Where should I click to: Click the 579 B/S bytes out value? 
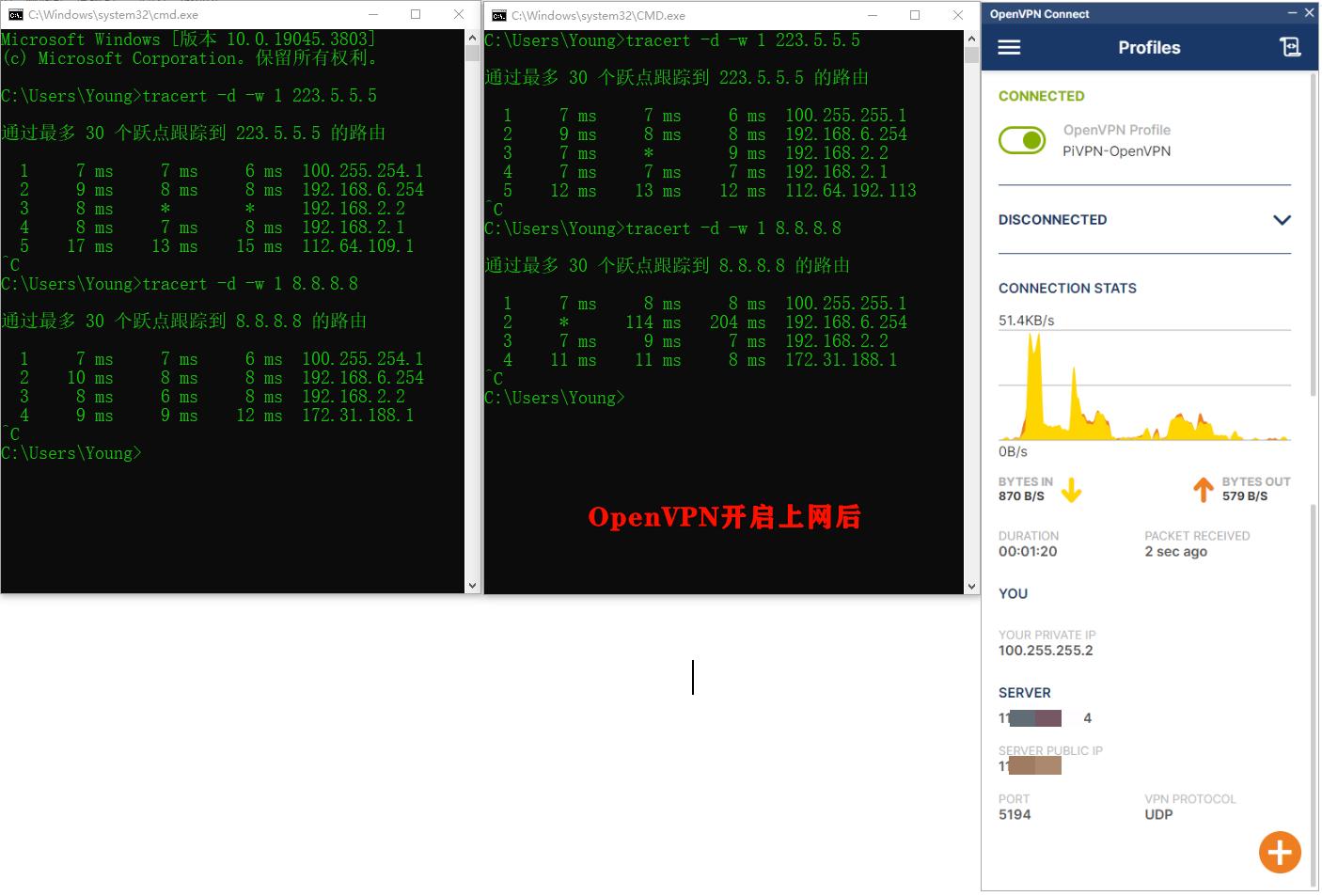[x=1245, y=496]
